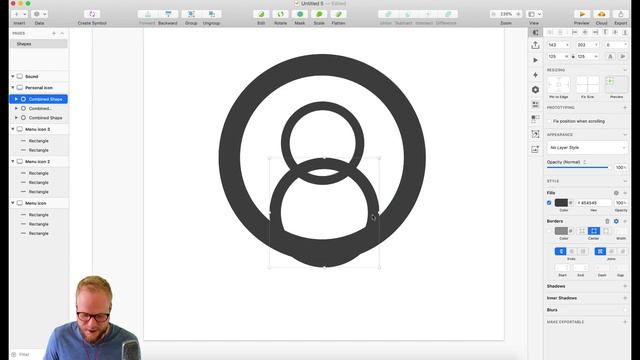Group the selected layers
This screenshot has width=640, height=360.
click(x=191, y=14)
